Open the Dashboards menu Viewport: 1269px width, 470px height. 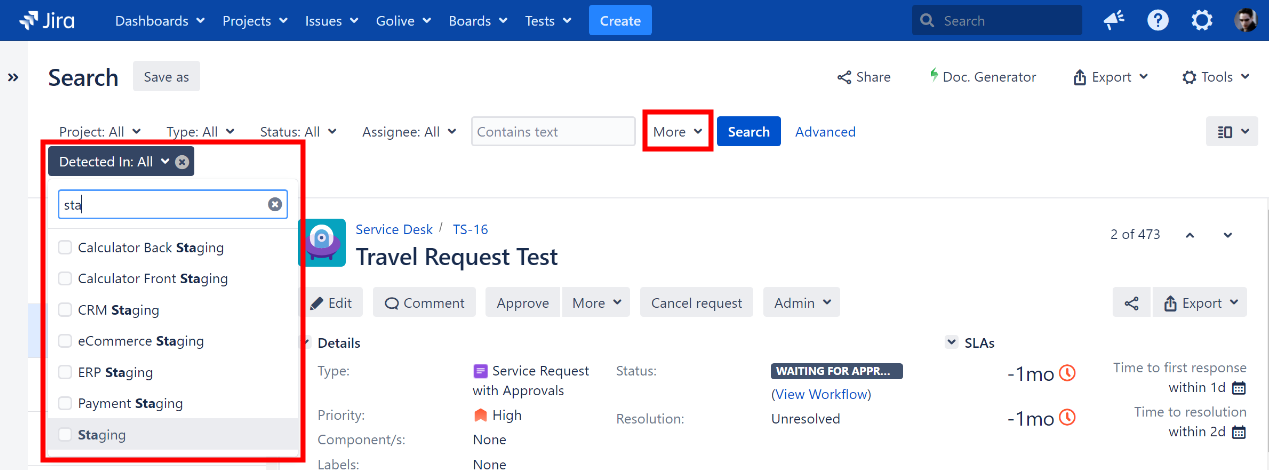[x=160, y=21]
